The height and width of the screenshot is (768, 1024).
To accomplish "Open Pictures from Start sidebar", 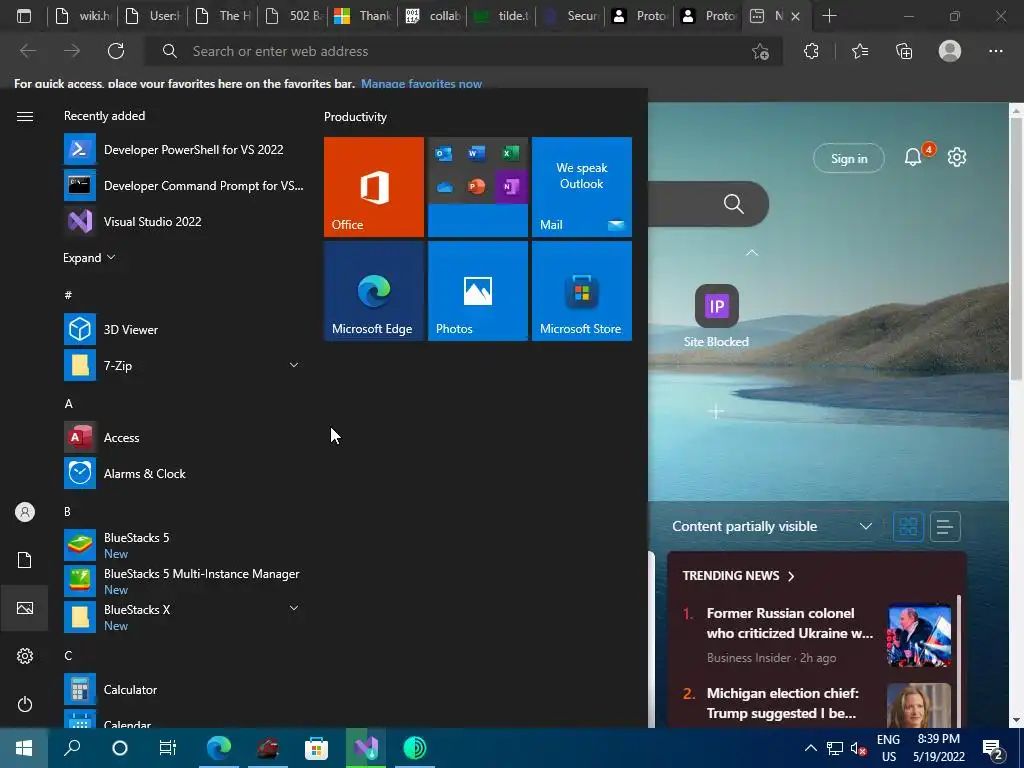I will point(25,608).
